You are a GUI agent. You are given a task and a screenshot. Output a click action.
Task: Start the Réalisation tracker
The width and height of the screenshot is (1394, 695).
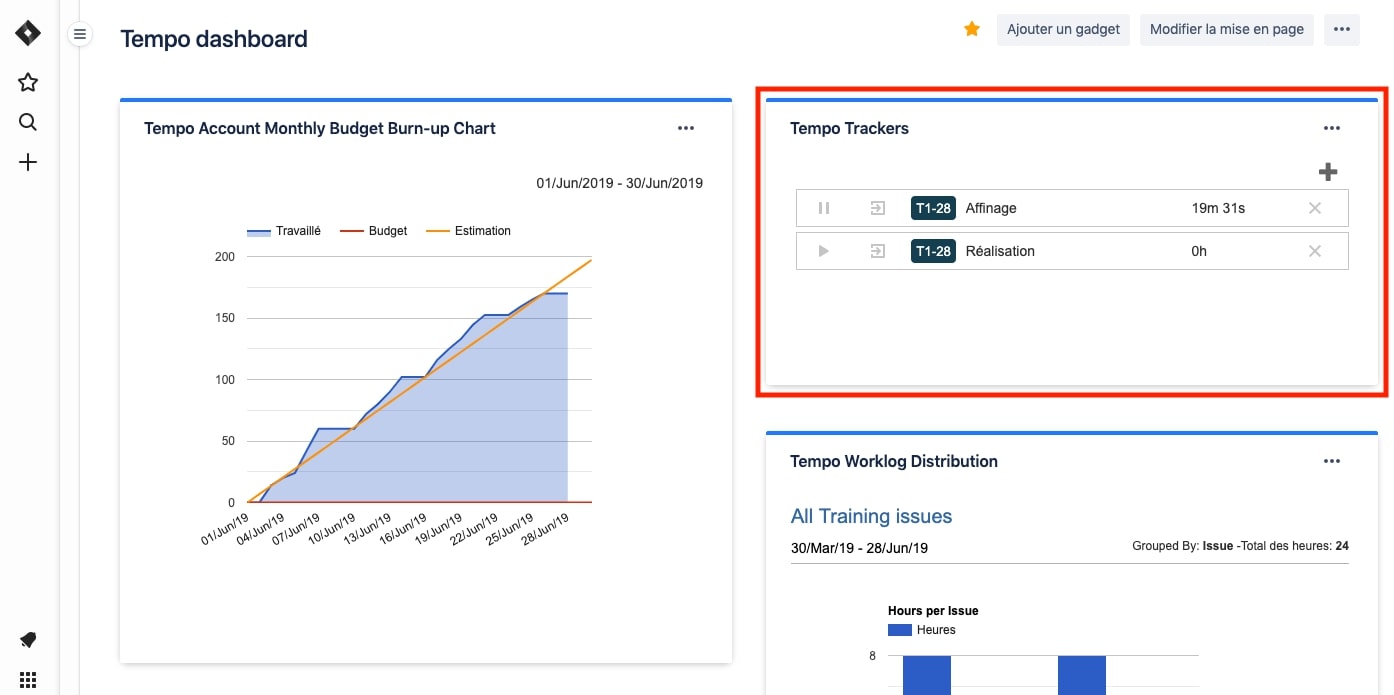(x=824, y=251)
